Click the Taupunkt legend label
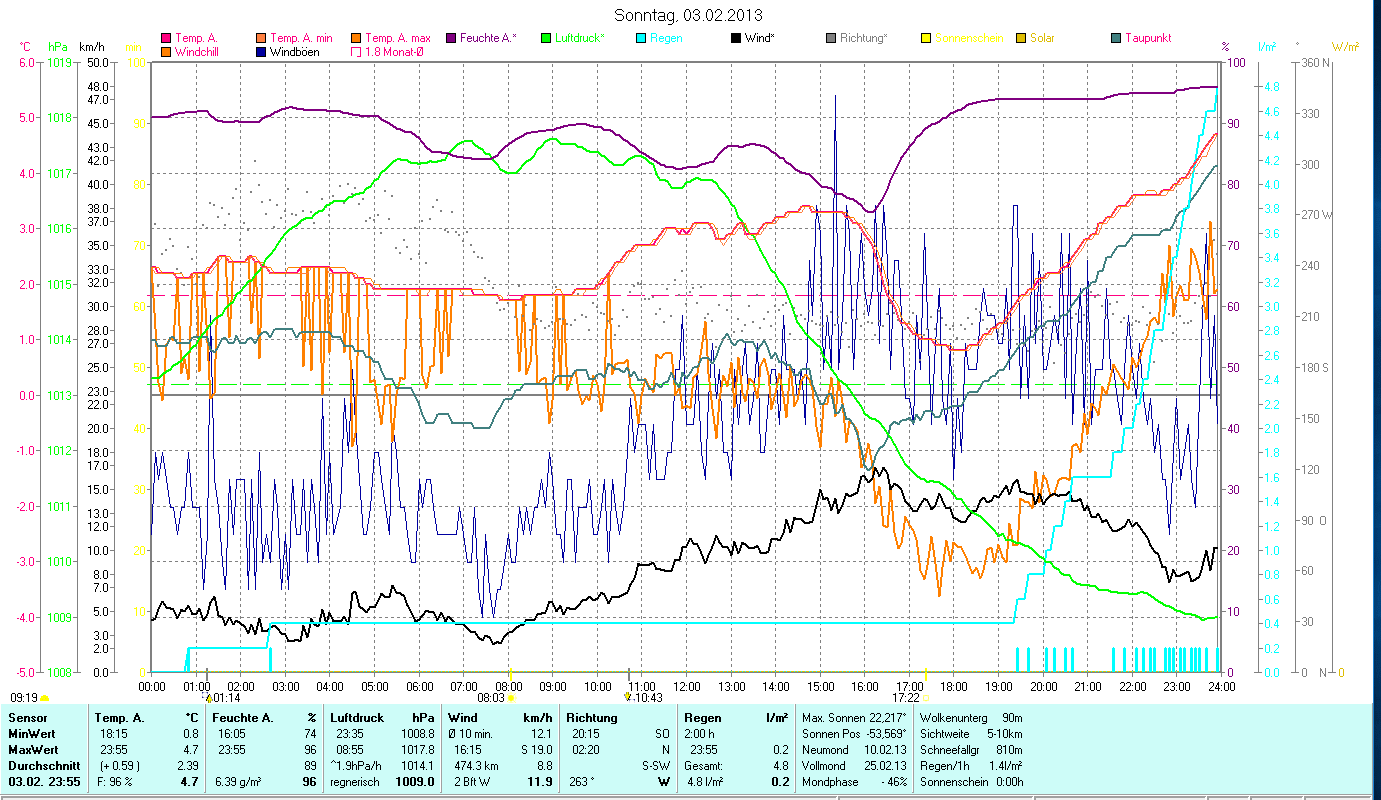Image resolution: width=1381 pixels, height=800 pixels. pos(1147,38)
